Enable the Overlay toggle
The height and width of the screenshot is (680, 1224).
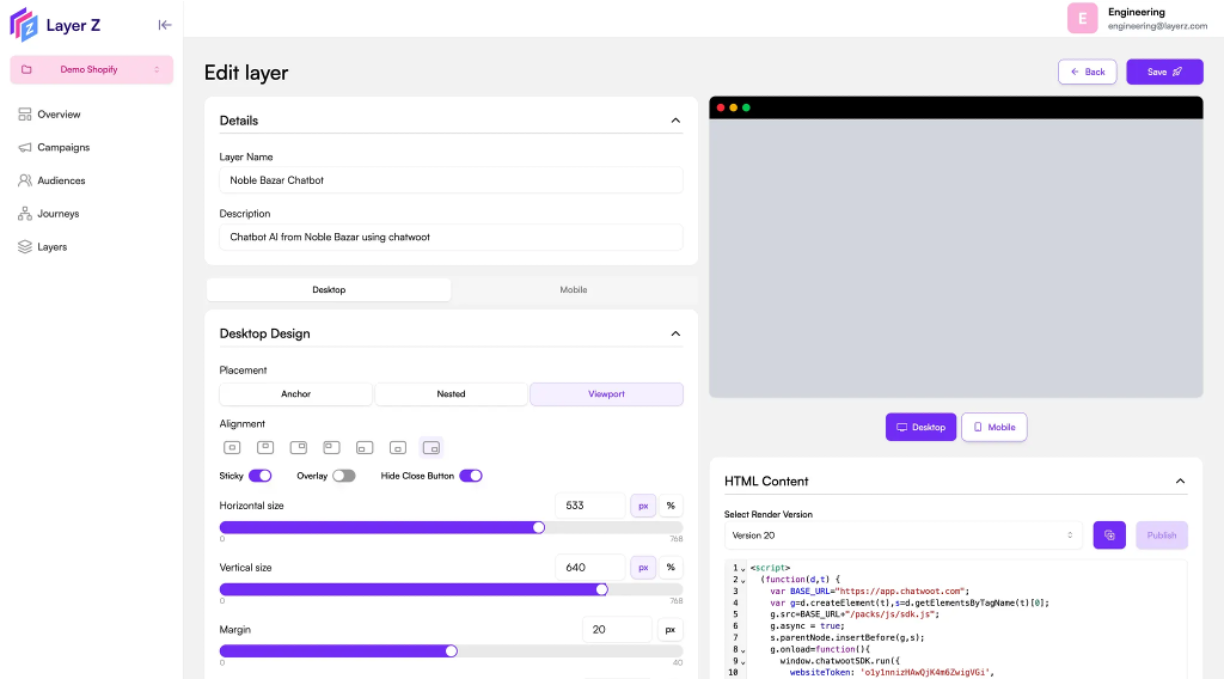pyautogui.click(x=343, y=476)
